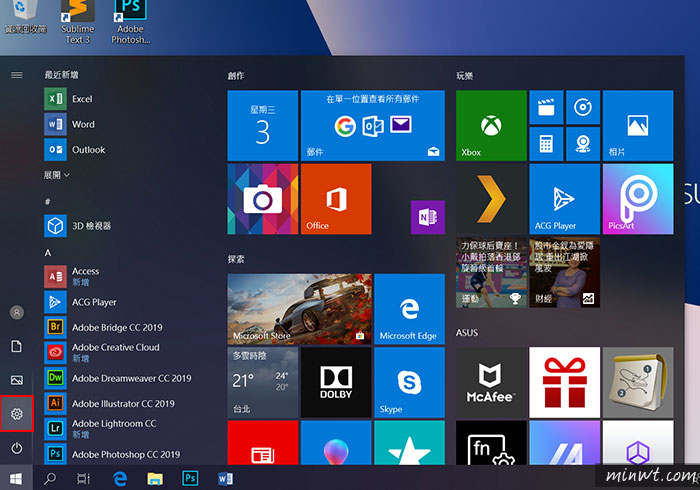Launch ACG Player from app list
This screenshot has width=700, height=490.
81,302
